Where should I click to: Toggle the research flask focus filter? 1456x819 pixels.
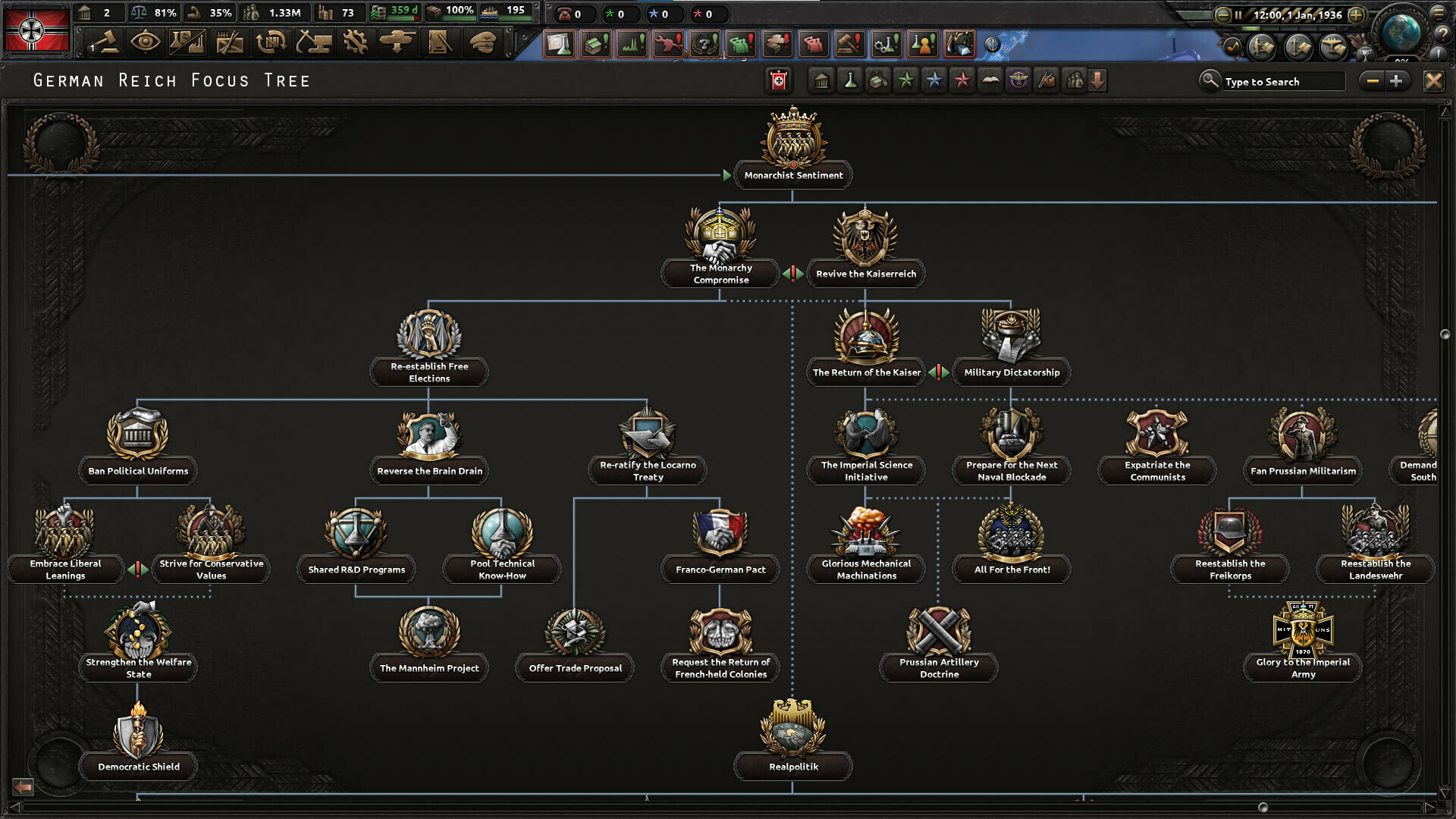[x=850, y=80]
